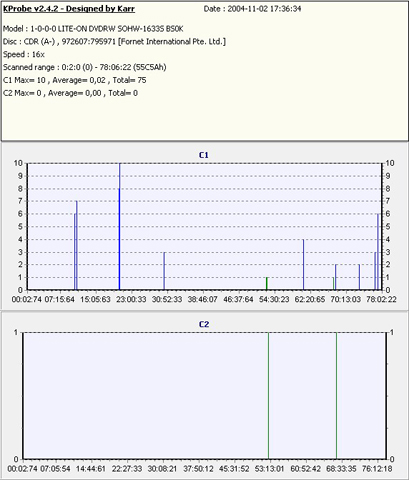Click the 07:05:54 time label
Screen dimensions: 409x480
coord(55,469)
